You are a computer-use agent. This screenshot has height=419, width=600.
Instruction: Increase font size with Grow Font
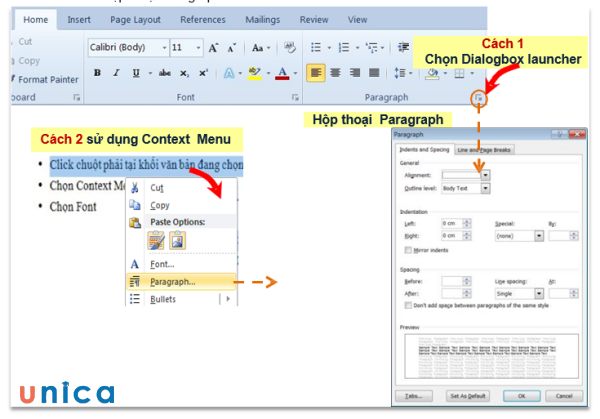(x=213, y=48)
